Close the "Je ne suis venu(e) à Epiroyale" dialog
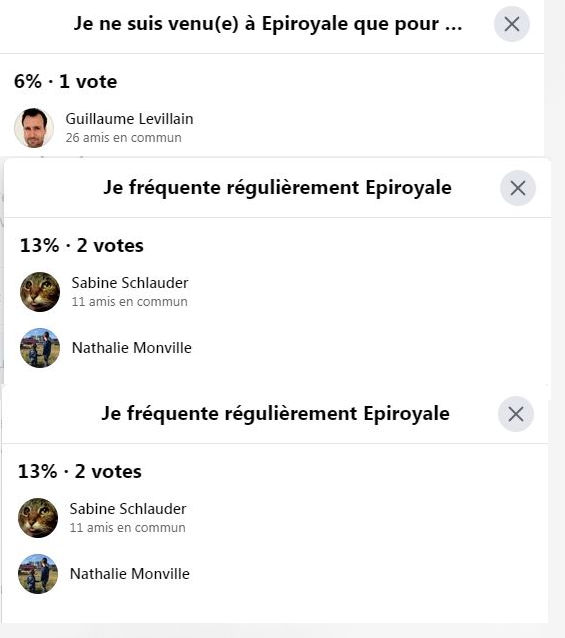Screen dimensions: 565x638 tap(512, 24)
